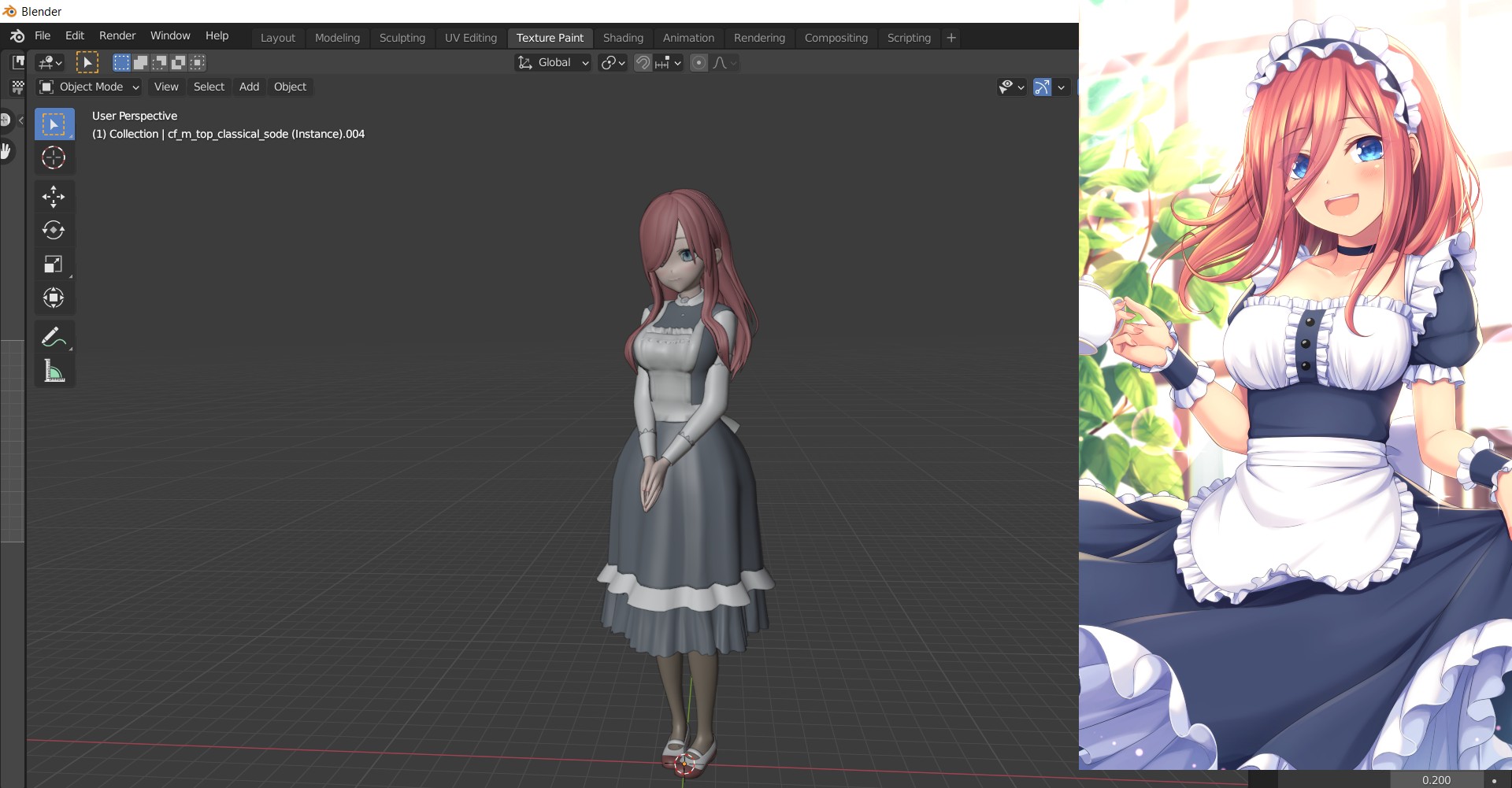
Task: Open the Edit menu
Action: (x=75, y=35)
